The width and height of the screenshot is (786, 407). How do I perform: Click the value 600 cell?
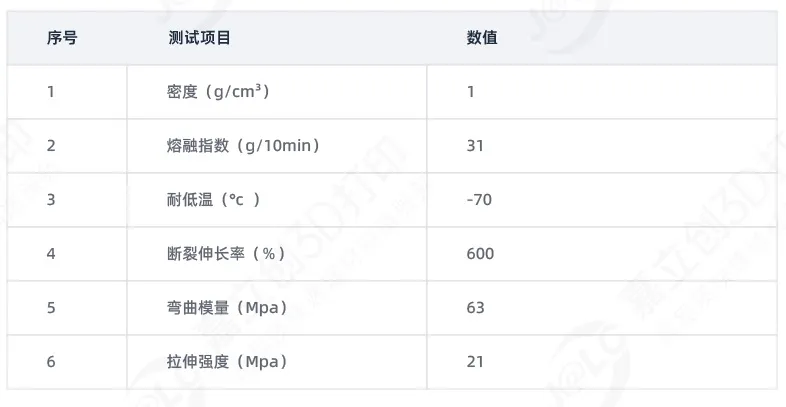tap(480, 254)
